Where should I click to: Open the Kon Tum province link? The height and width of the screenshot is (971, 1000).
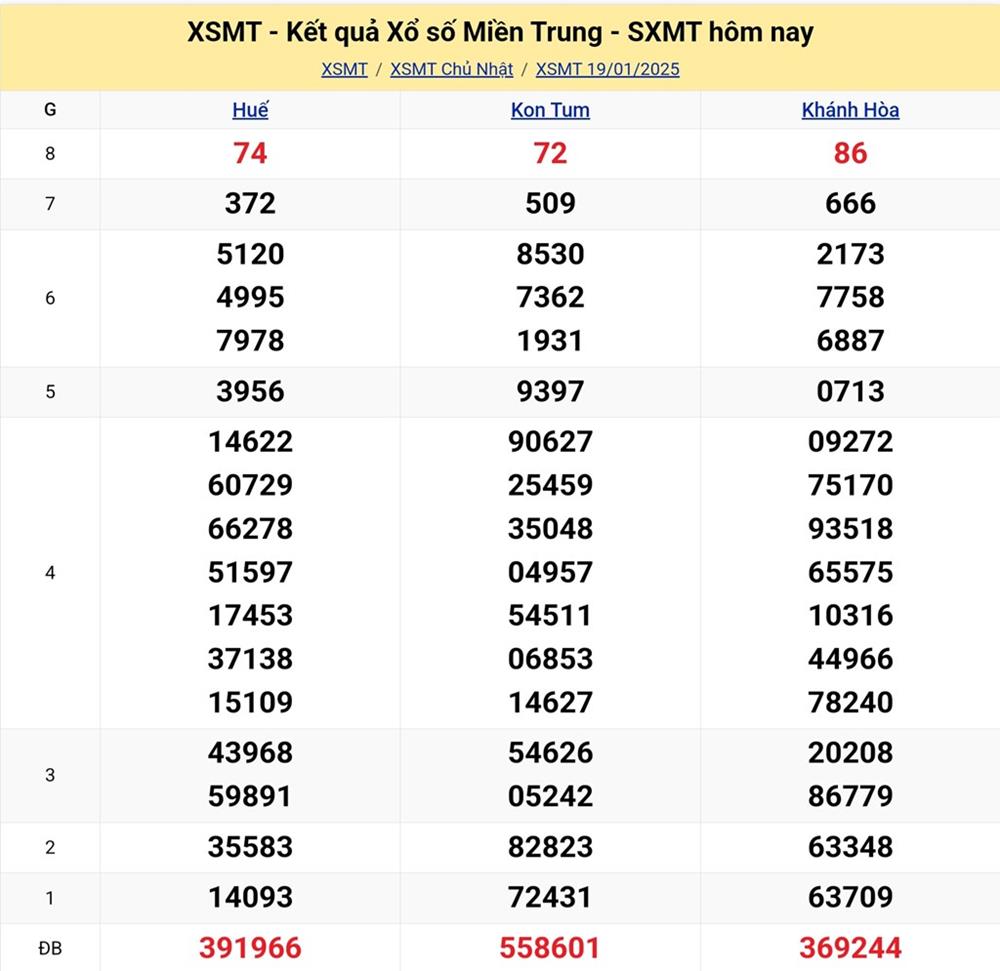coord(550,110)
